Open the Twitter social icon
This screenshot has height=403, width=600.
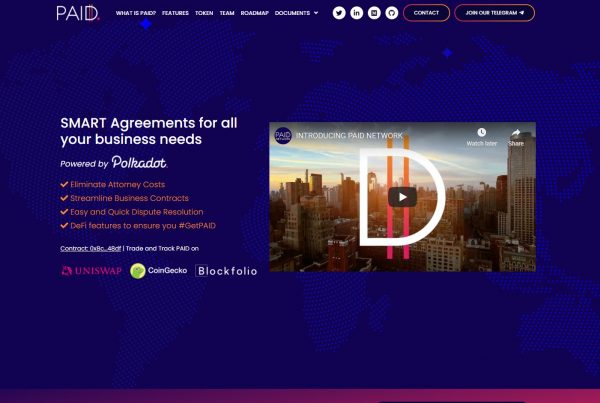tap(339, 13)
